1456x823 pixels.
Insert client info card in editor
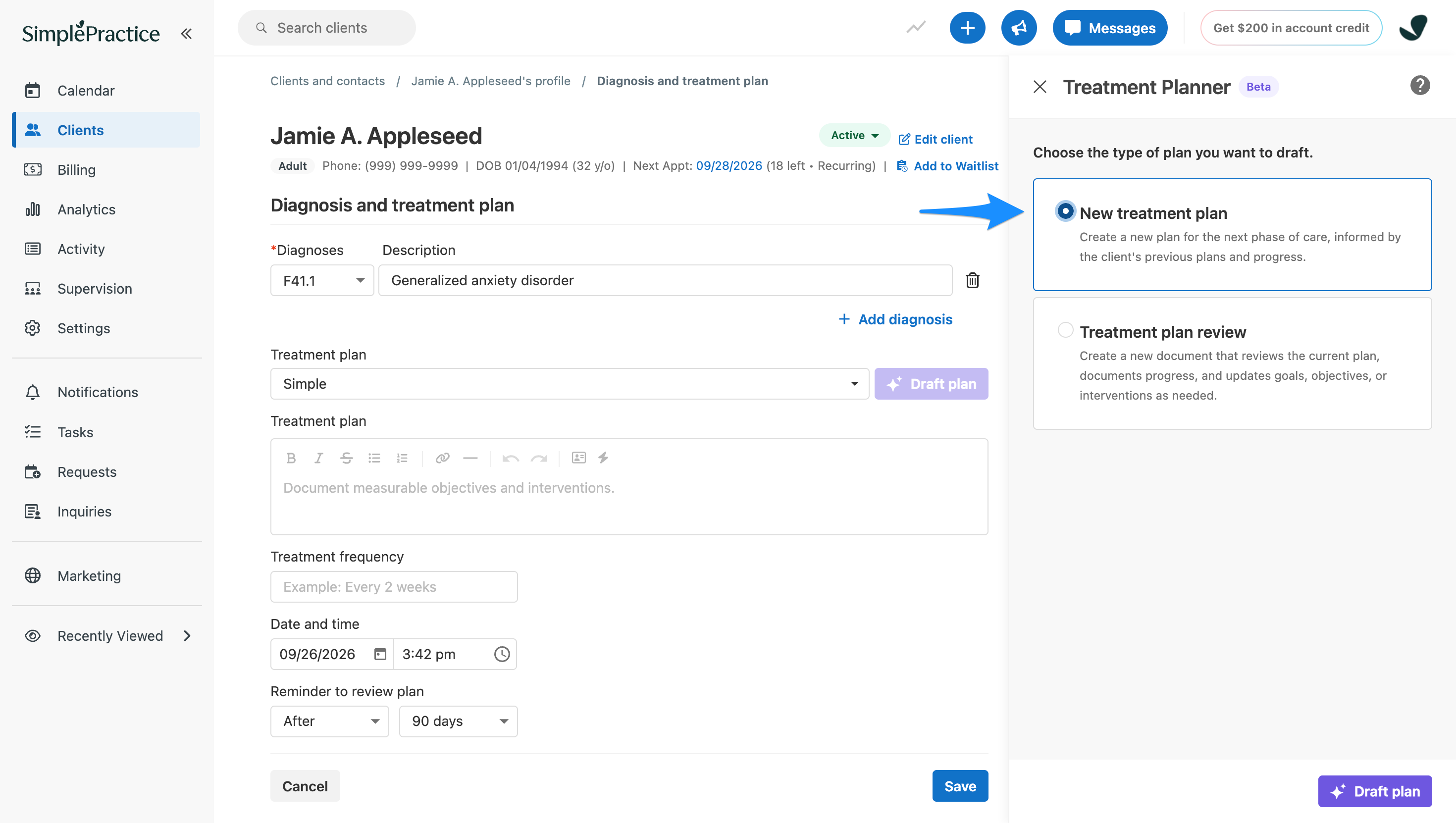click(x=579, y=457)
